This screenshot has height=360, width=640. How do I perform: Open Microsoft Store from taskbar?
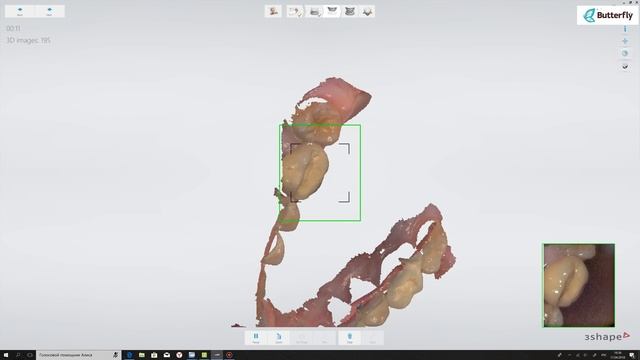[154, 355]
